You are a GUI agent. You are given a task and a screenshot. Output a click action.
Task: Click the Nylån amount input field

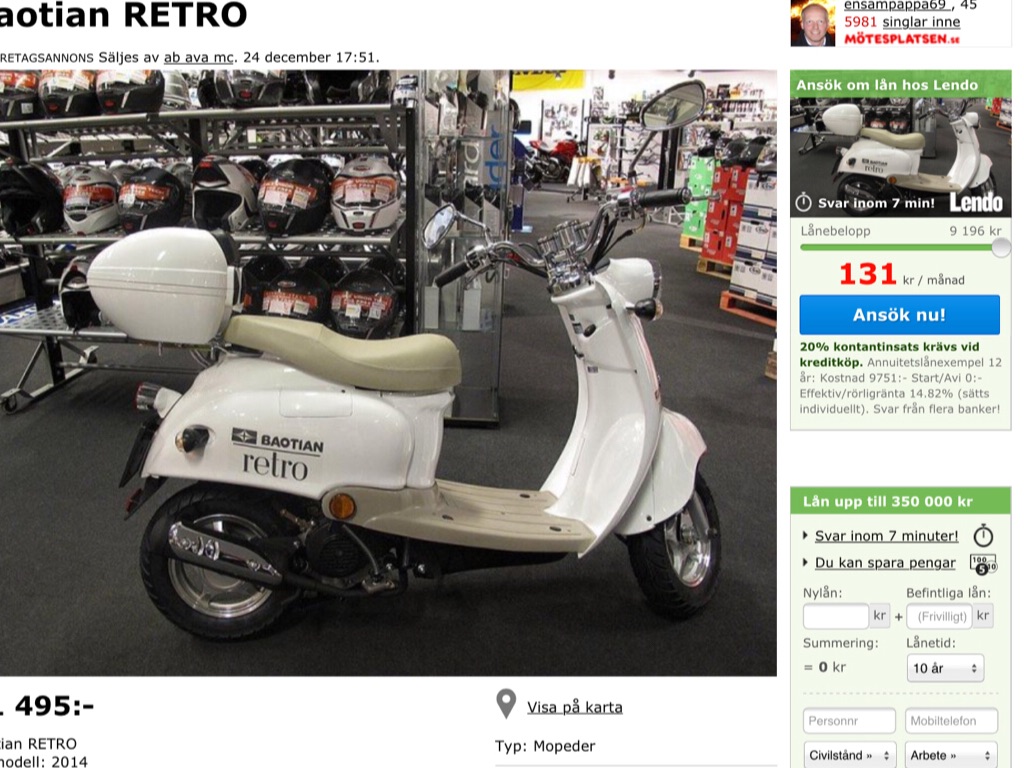836,616
